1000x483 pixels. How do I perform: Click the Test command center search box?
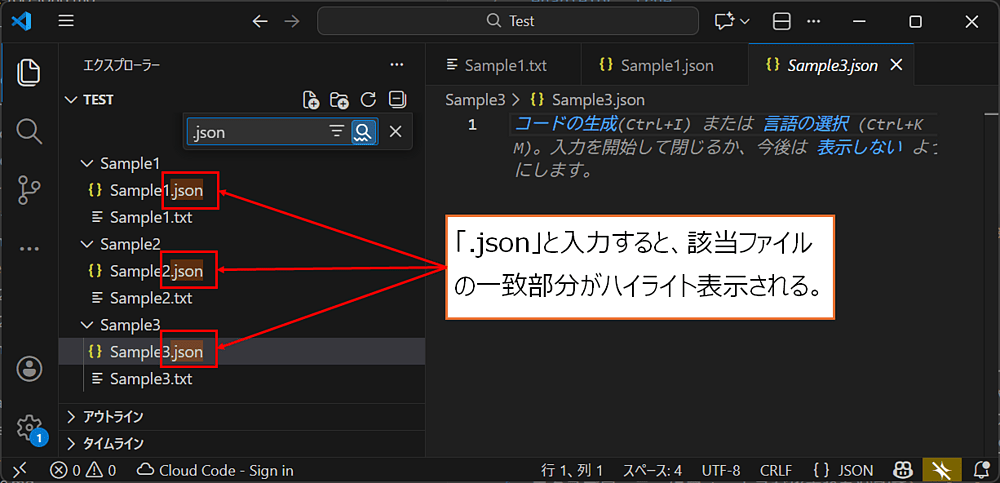(x=508, y=21)
